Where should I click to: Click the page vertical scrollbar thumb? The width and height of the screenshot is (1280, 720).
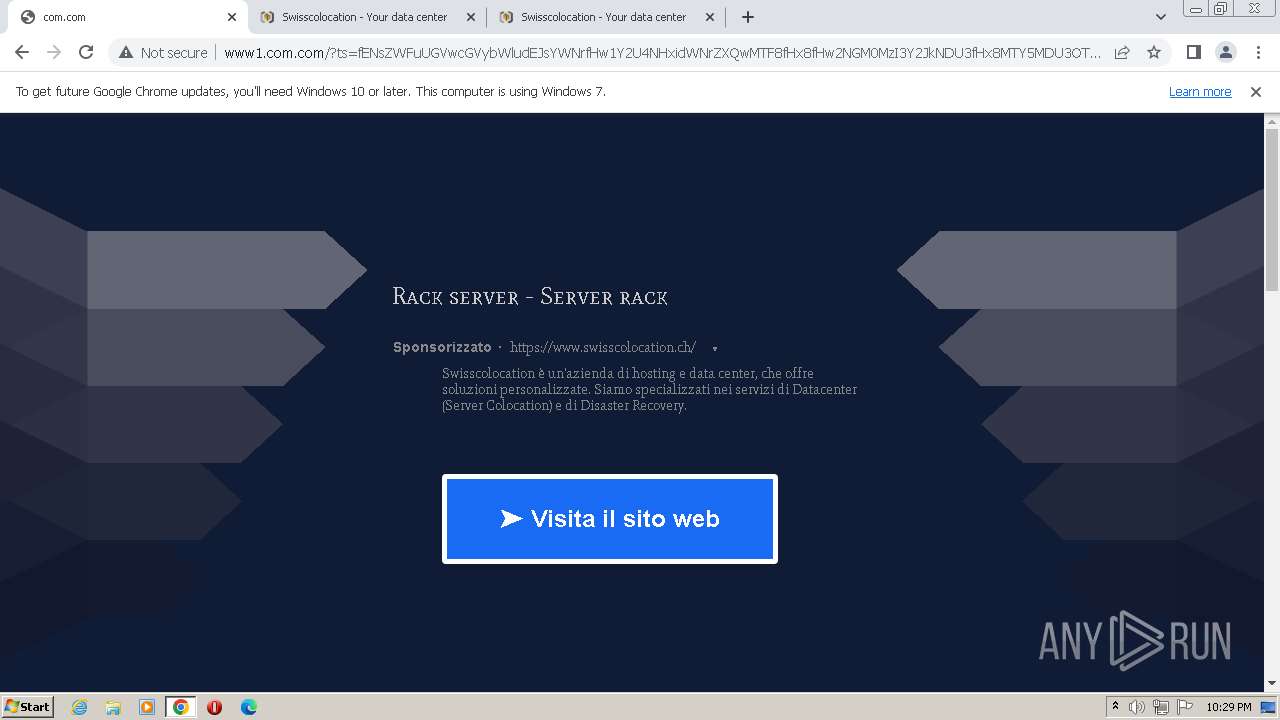tap(1272, 210)
